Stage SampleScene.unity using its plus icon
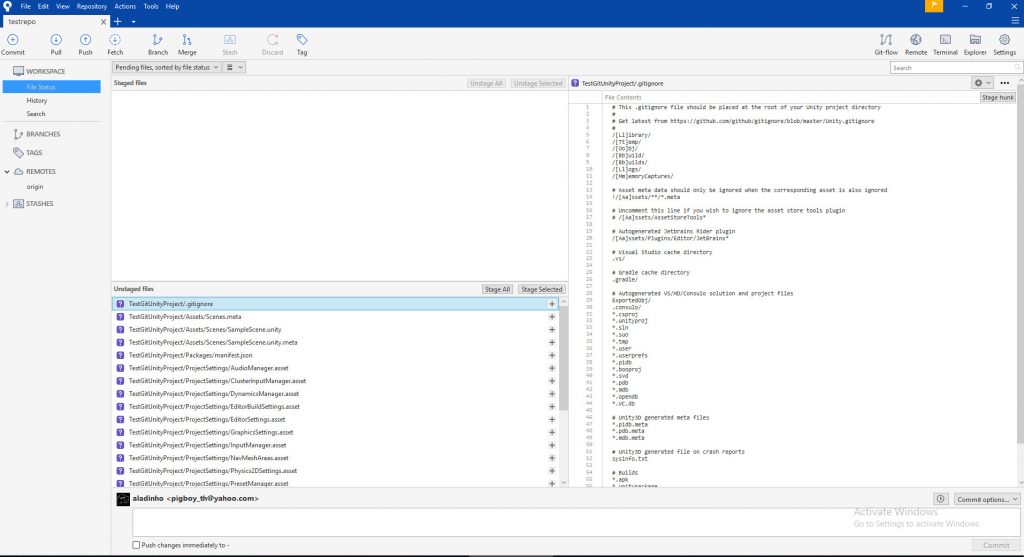 [552, 330]
